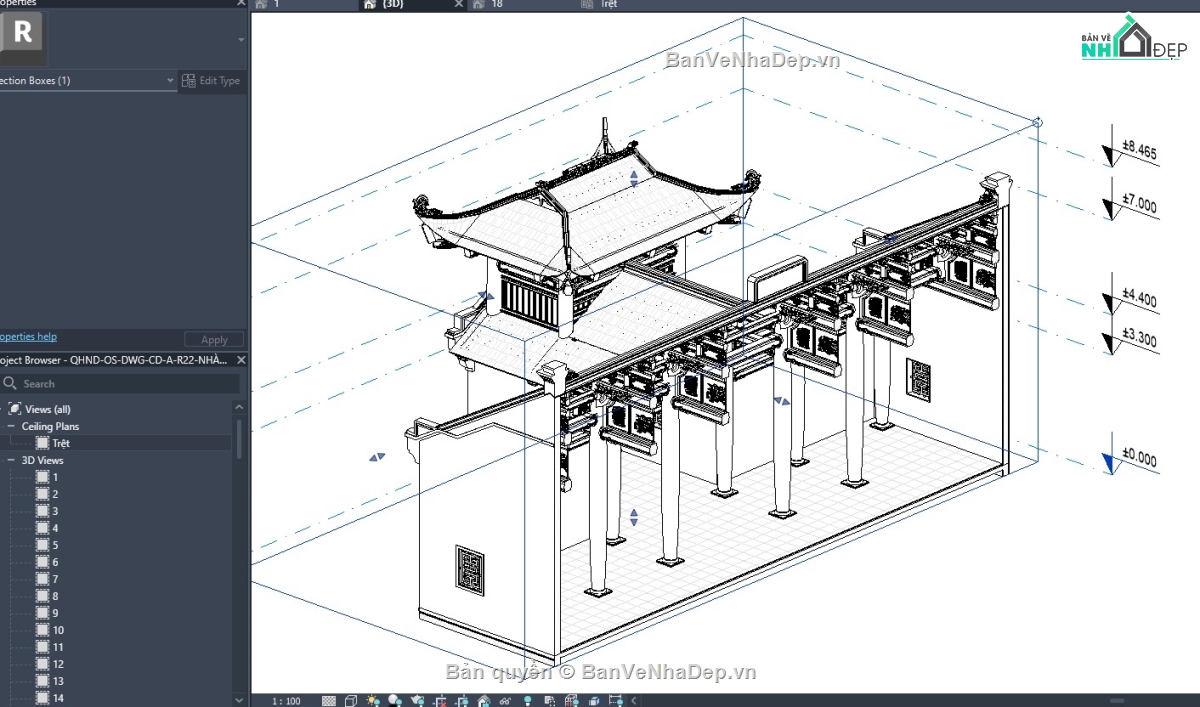Toggle crop view icon

tap(440, 701)
